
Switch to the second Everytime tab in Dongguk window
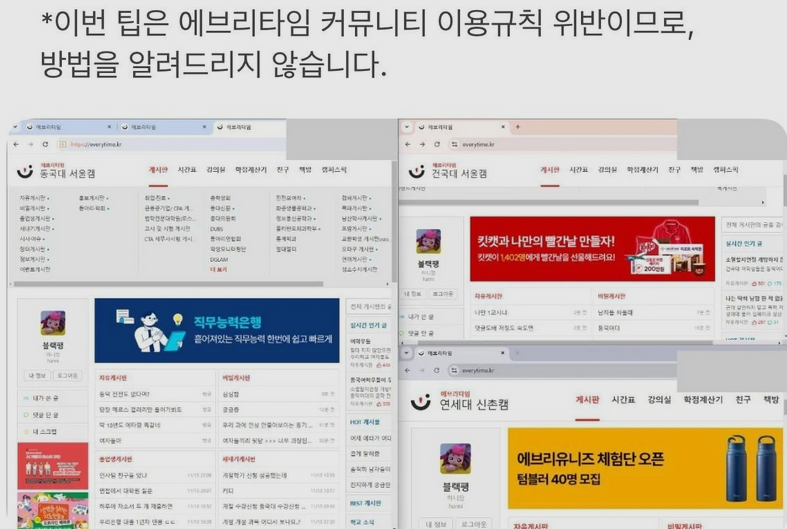(163, 127)
